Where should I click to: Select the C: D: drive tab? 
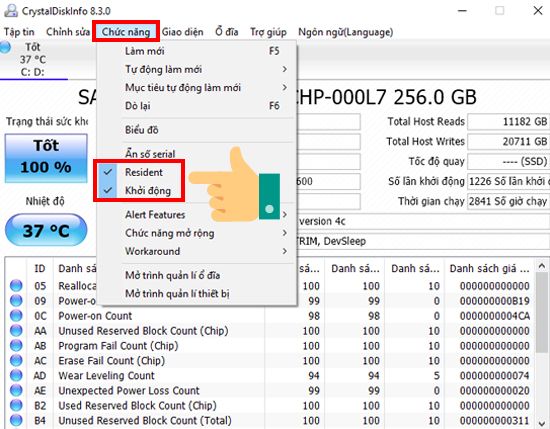click(33, 60)
